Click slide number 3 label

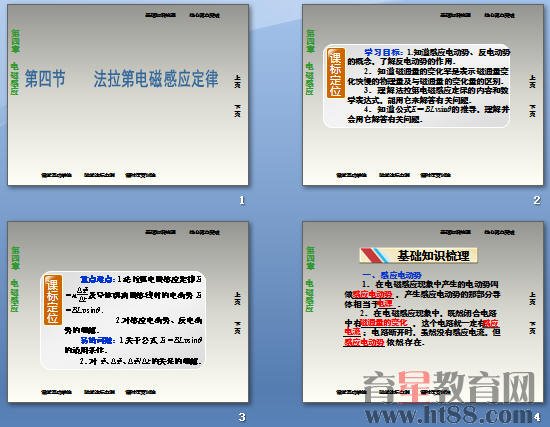click(x=242, y=417)
